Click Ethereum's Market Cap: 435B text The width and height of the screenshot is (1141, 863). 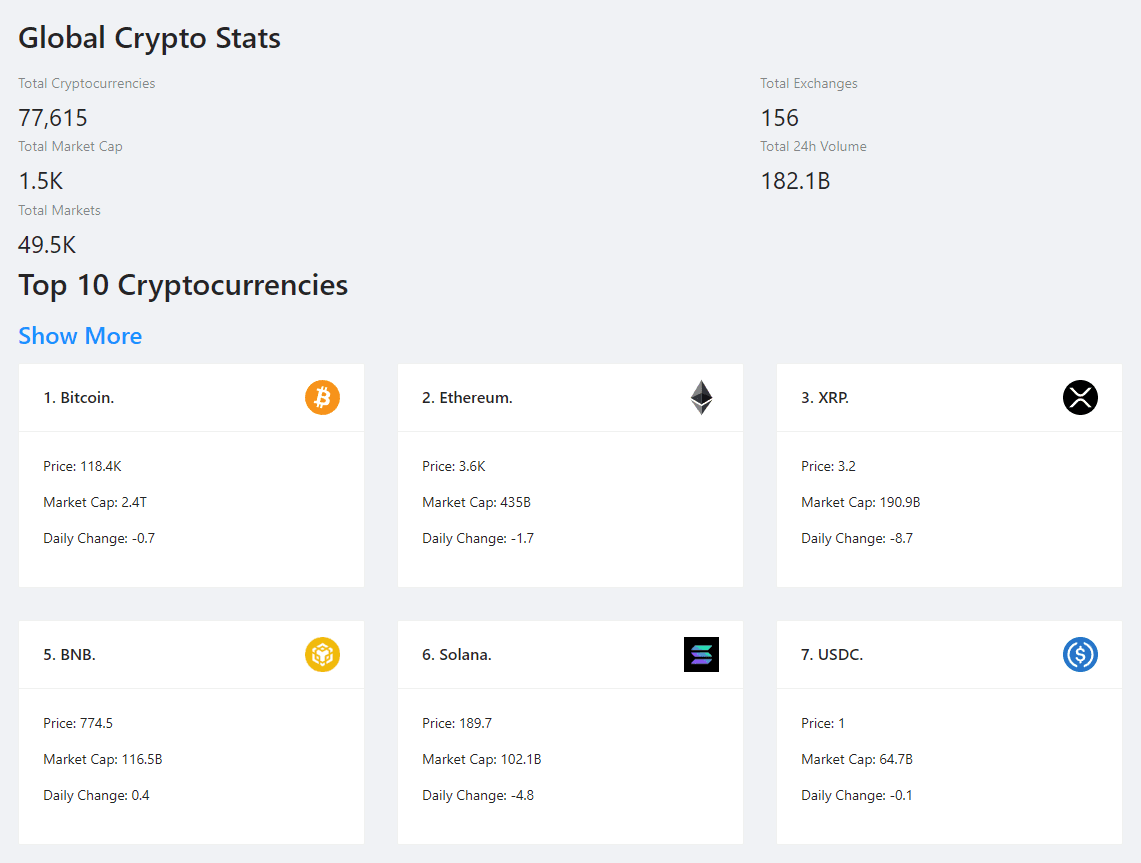tap(477, 502)
